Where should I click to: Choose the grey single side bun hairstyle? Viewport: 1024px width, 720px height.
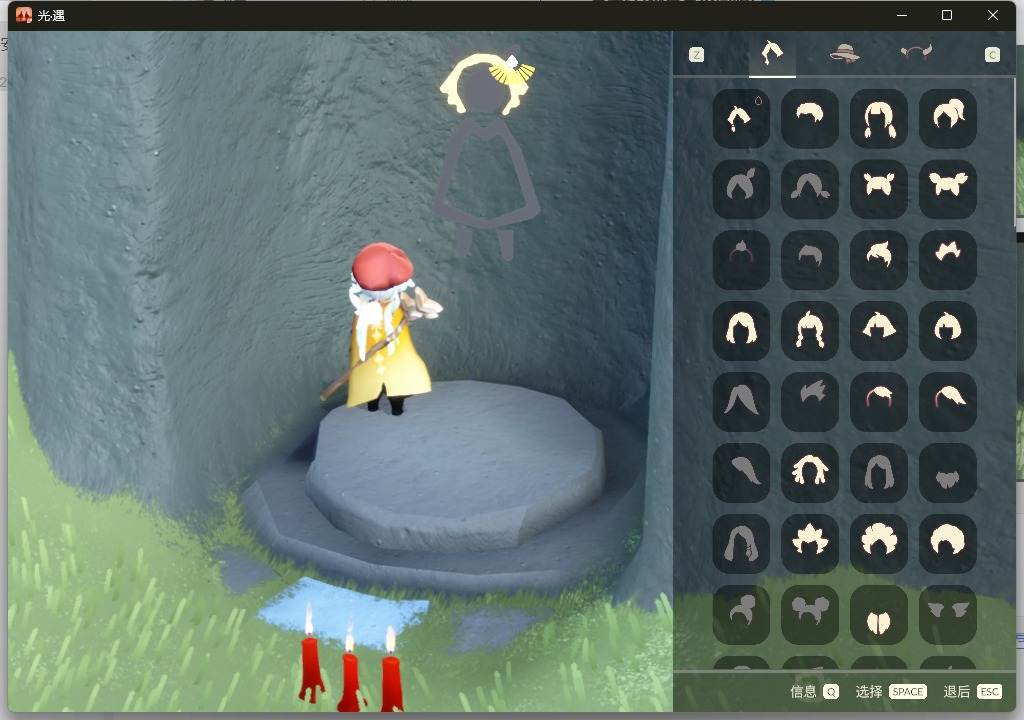coord(741,614)
